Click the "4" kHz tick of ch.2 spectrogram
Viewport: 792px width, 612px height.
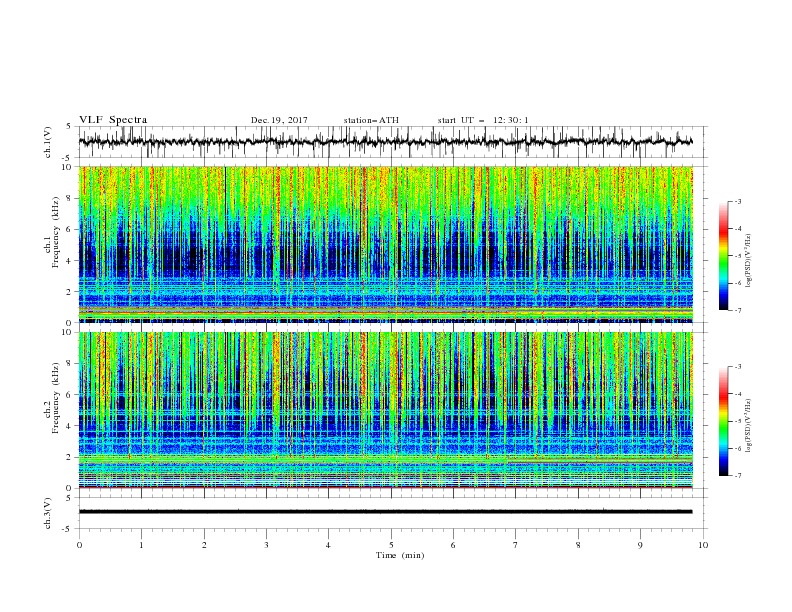point(69,426)
